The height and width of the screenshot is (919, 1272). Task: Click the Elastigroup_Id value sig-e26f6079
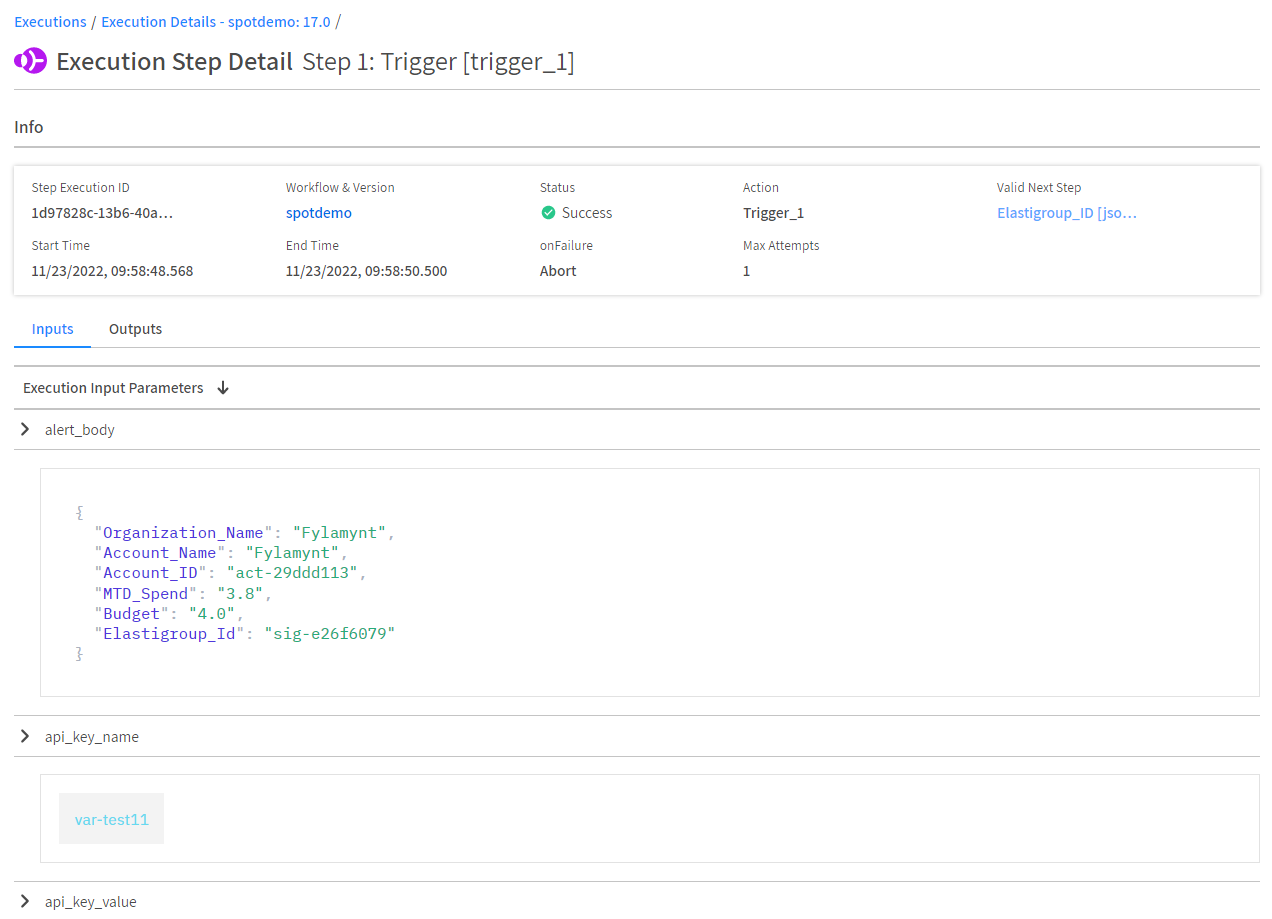[329, 634]
